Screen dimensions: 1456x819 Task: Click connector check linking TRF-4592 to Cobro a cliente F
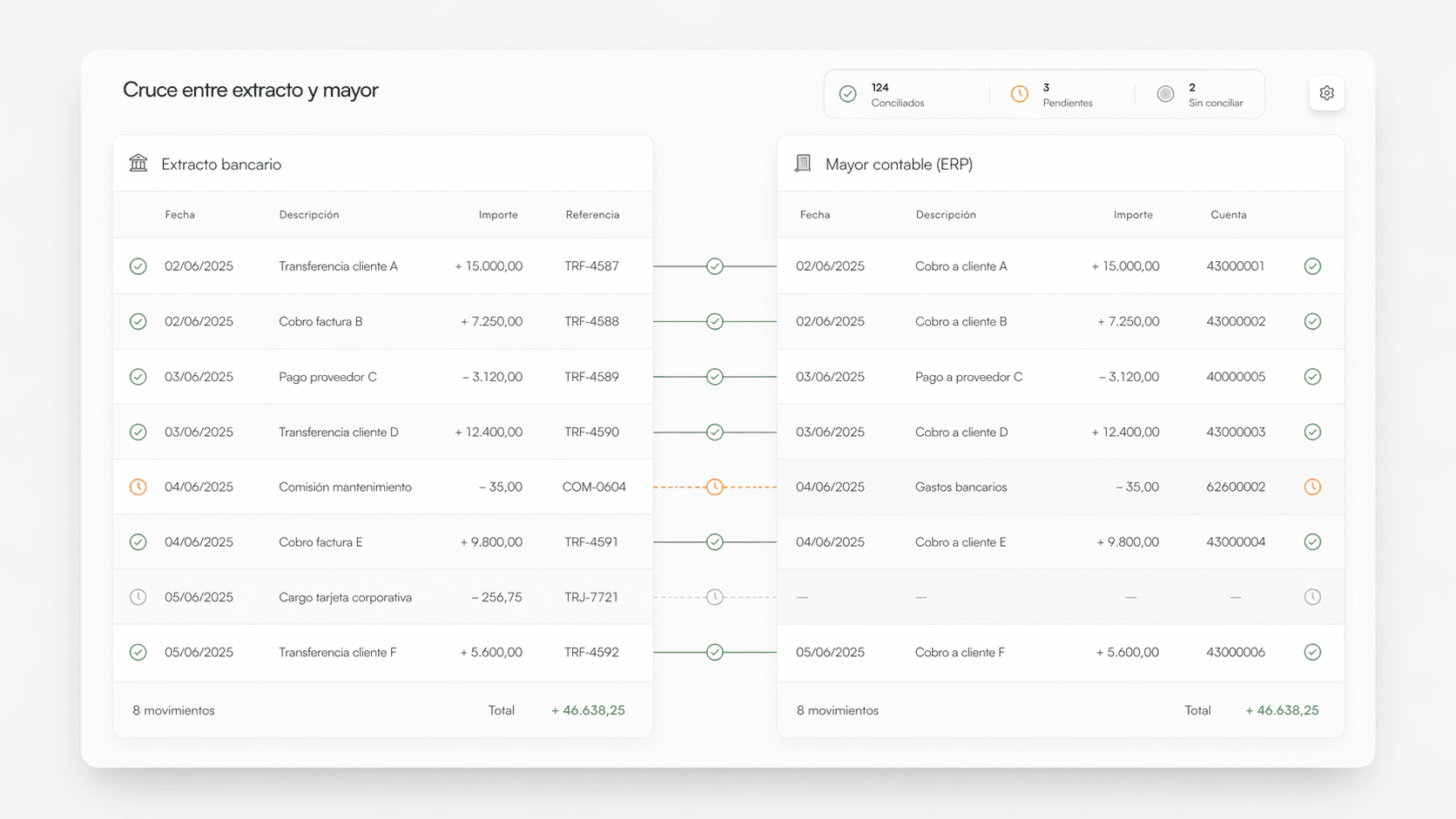tap(714, 652)
